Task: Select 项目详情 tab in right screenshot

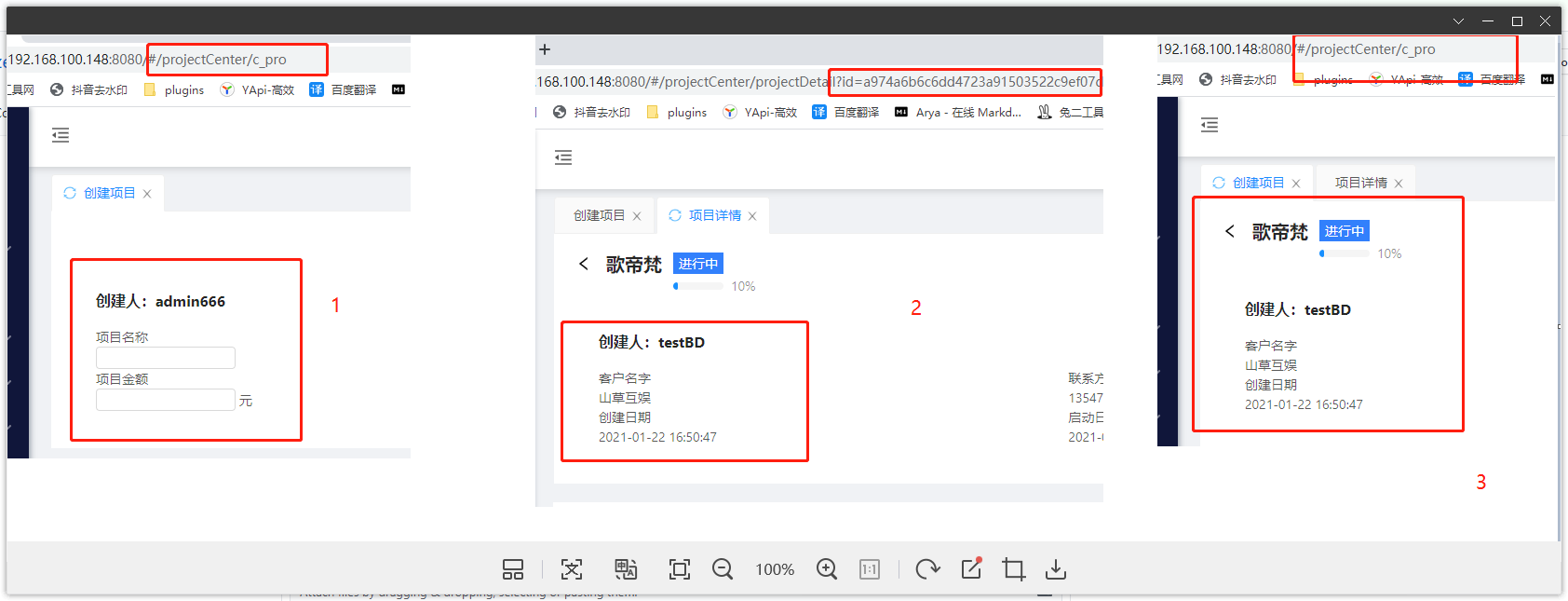Action: click(x=1361, y=183)
